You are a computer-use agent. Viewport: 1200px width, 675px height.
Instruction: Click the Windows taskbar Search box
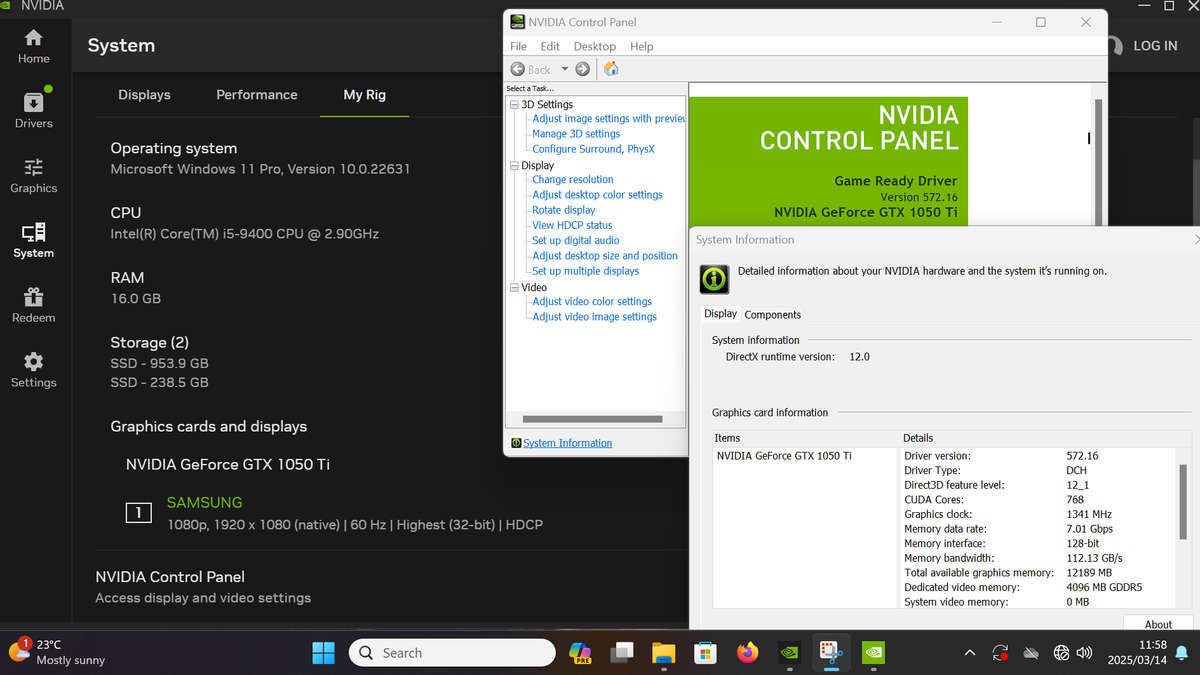pyautogui.click(x=452, y=653)
